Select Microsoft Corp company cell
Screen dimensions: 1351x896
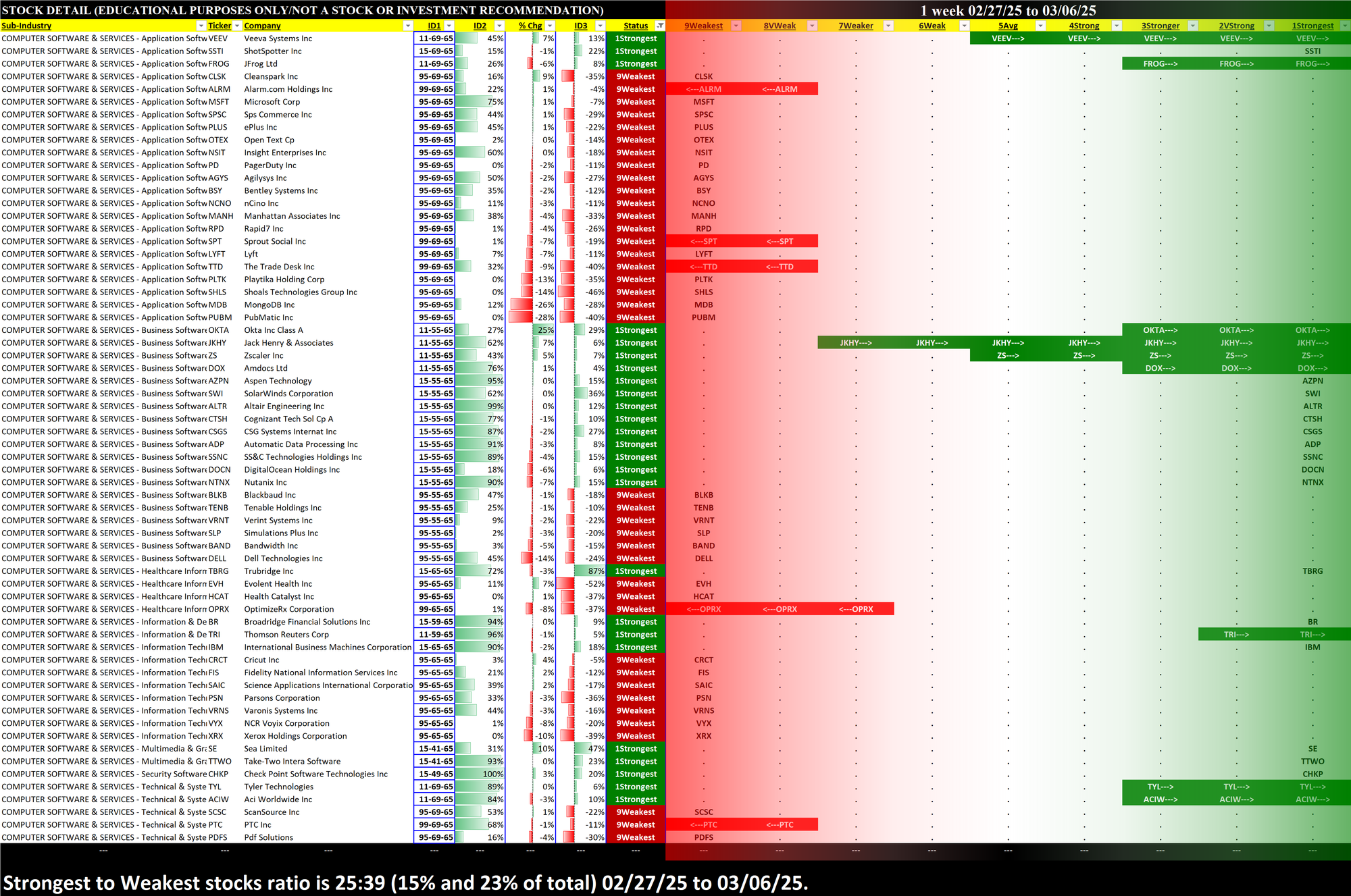272,102
